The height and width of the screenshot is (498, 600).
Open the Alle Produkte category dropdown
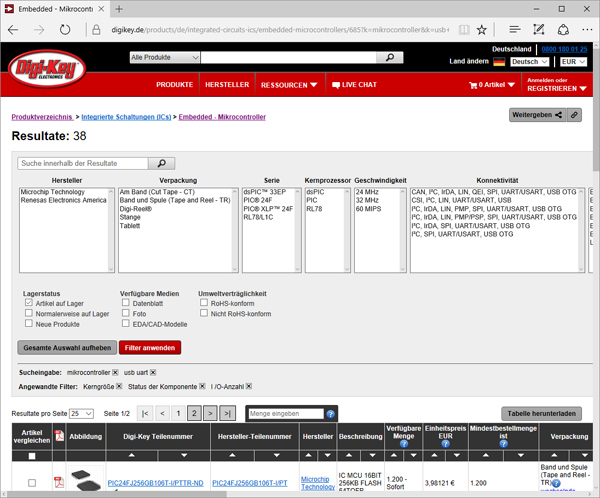(178, 58)
